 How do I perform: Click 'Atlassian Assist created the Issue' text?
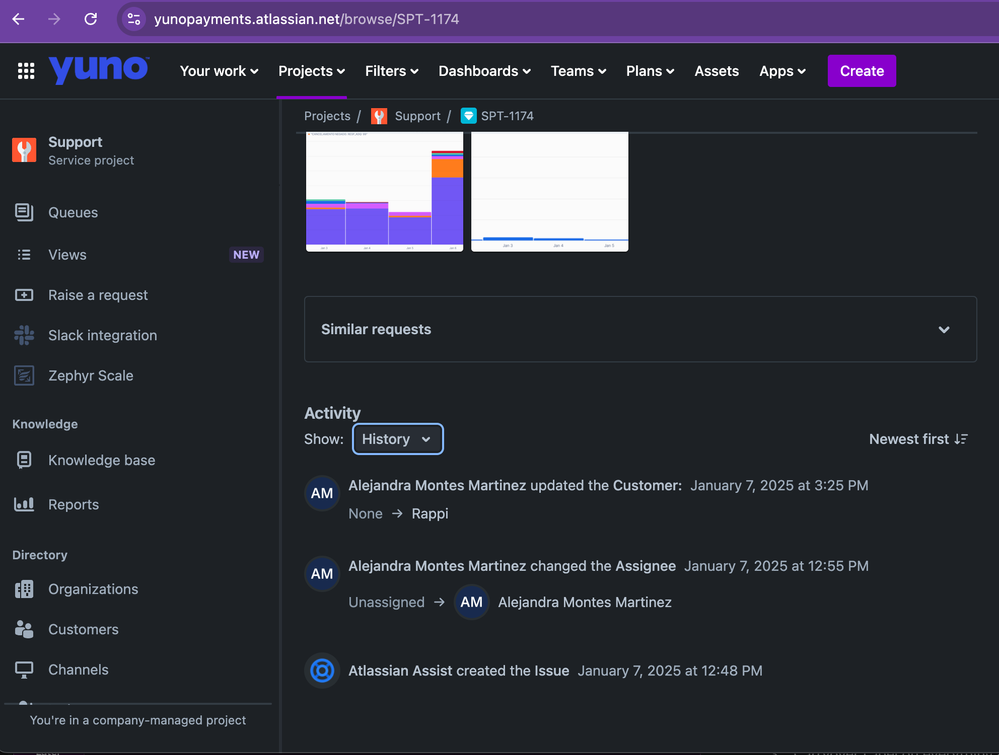tap(459, 670)
